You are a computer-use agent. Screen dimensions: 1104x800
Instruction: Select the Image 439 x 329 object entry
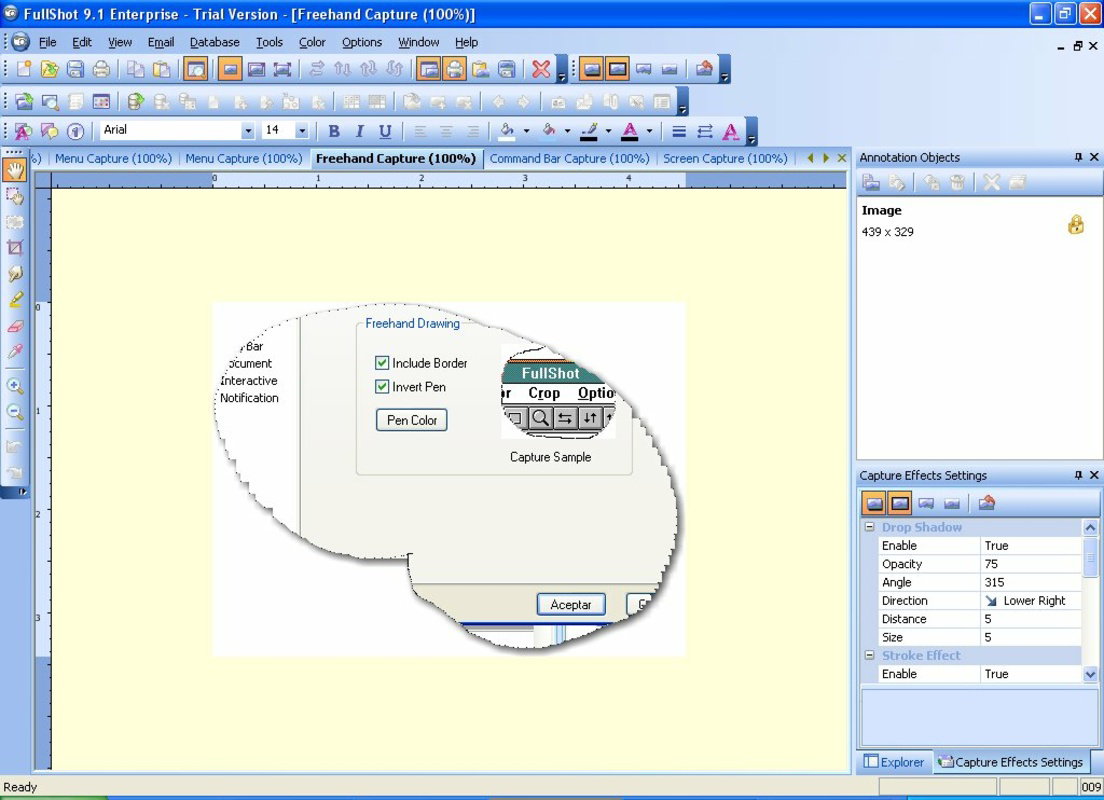[x=979, y=221]
